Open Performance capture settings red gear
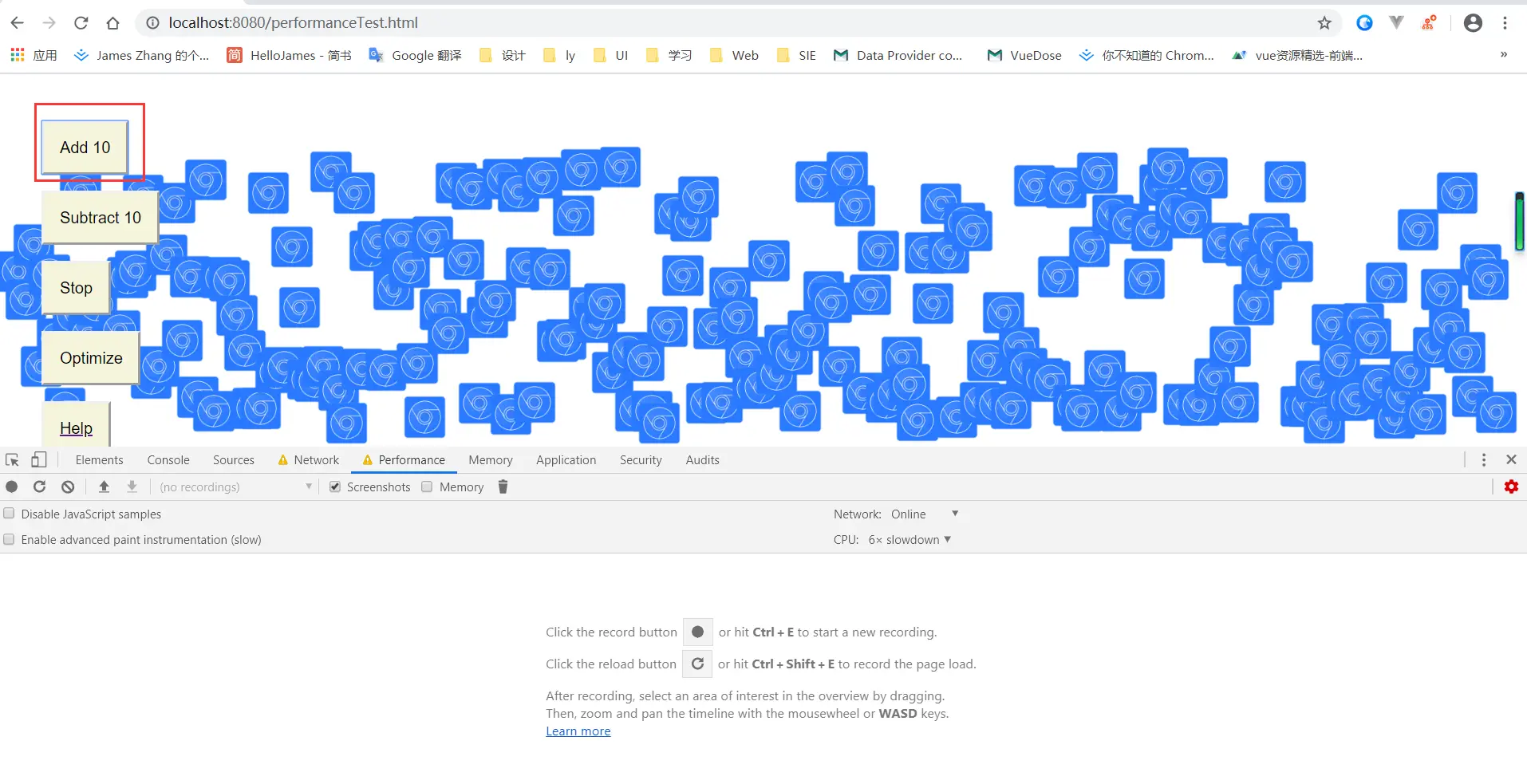Viewport: 1527px width, 784px height. point(1511,487)
